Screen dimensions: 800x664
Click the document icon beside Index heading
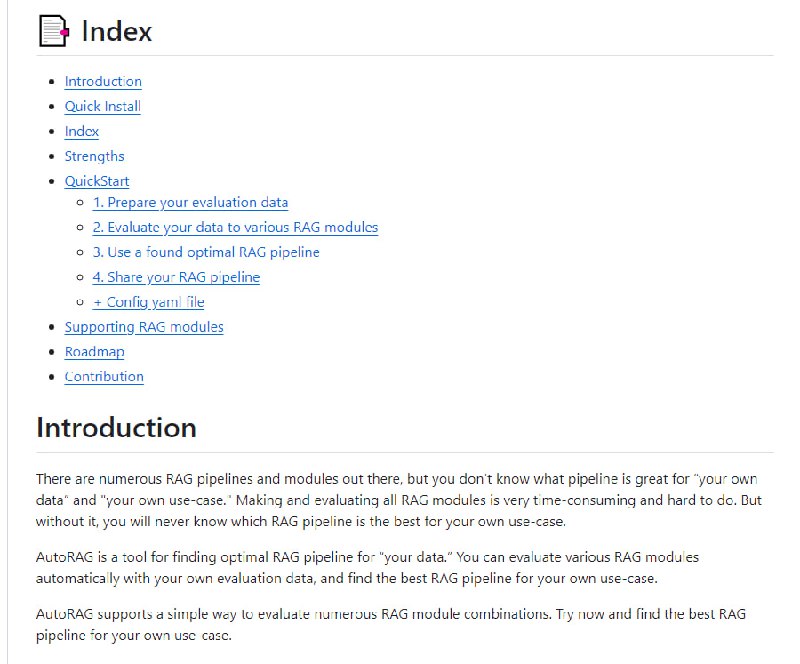pyautogui.click(x=53, y=31)
